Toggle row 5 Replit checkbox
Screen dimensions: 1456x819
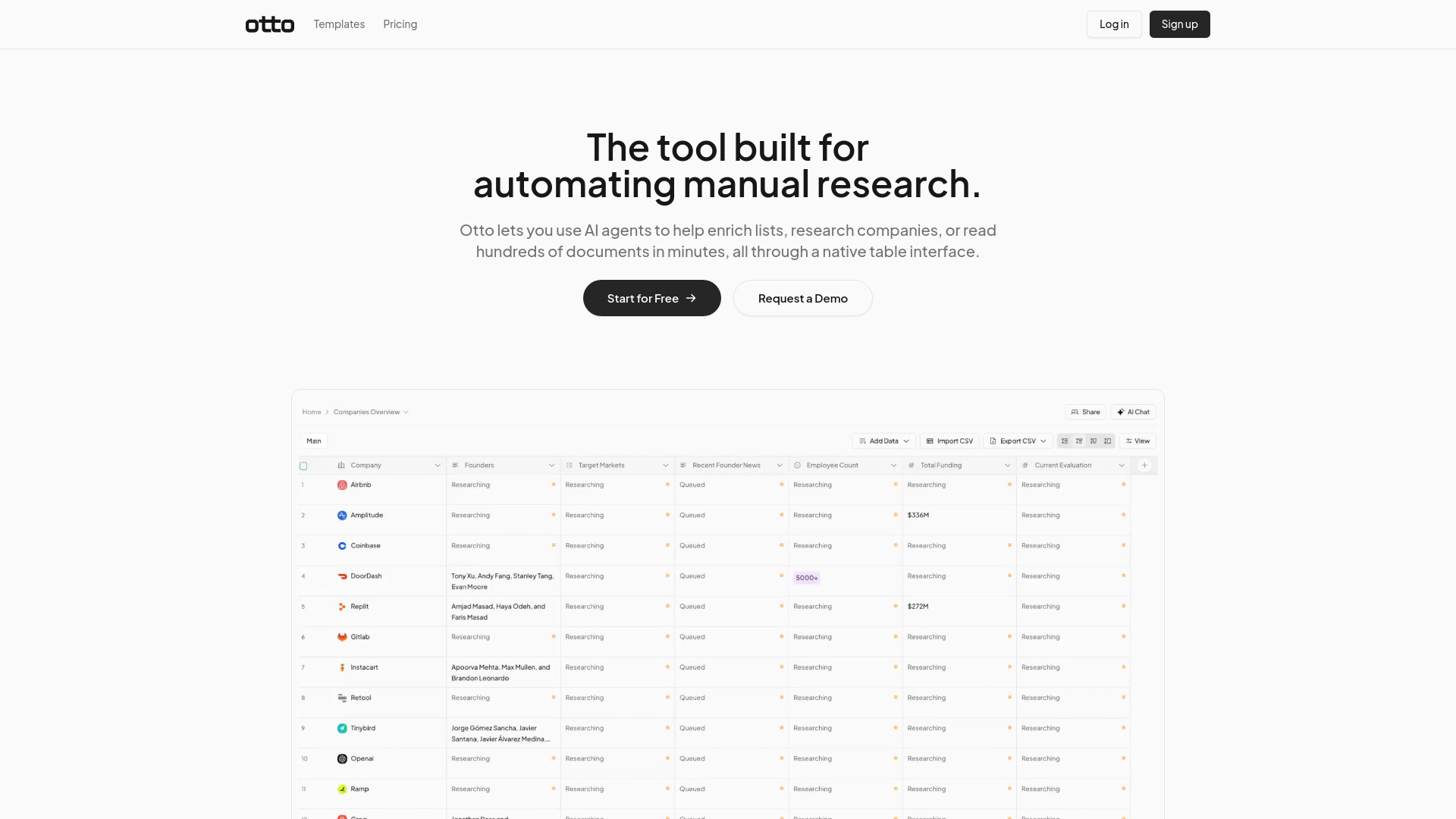click(303, 606)
